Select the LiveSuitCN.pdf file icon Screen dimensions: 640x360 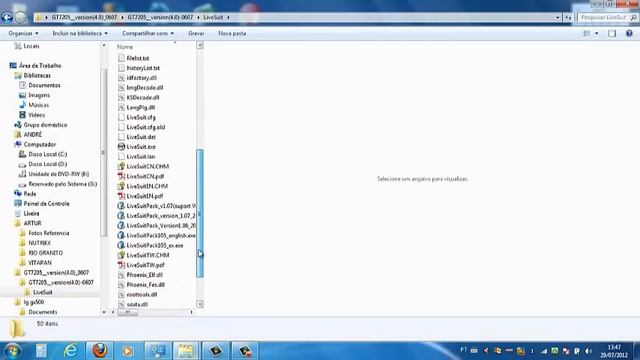121,176
